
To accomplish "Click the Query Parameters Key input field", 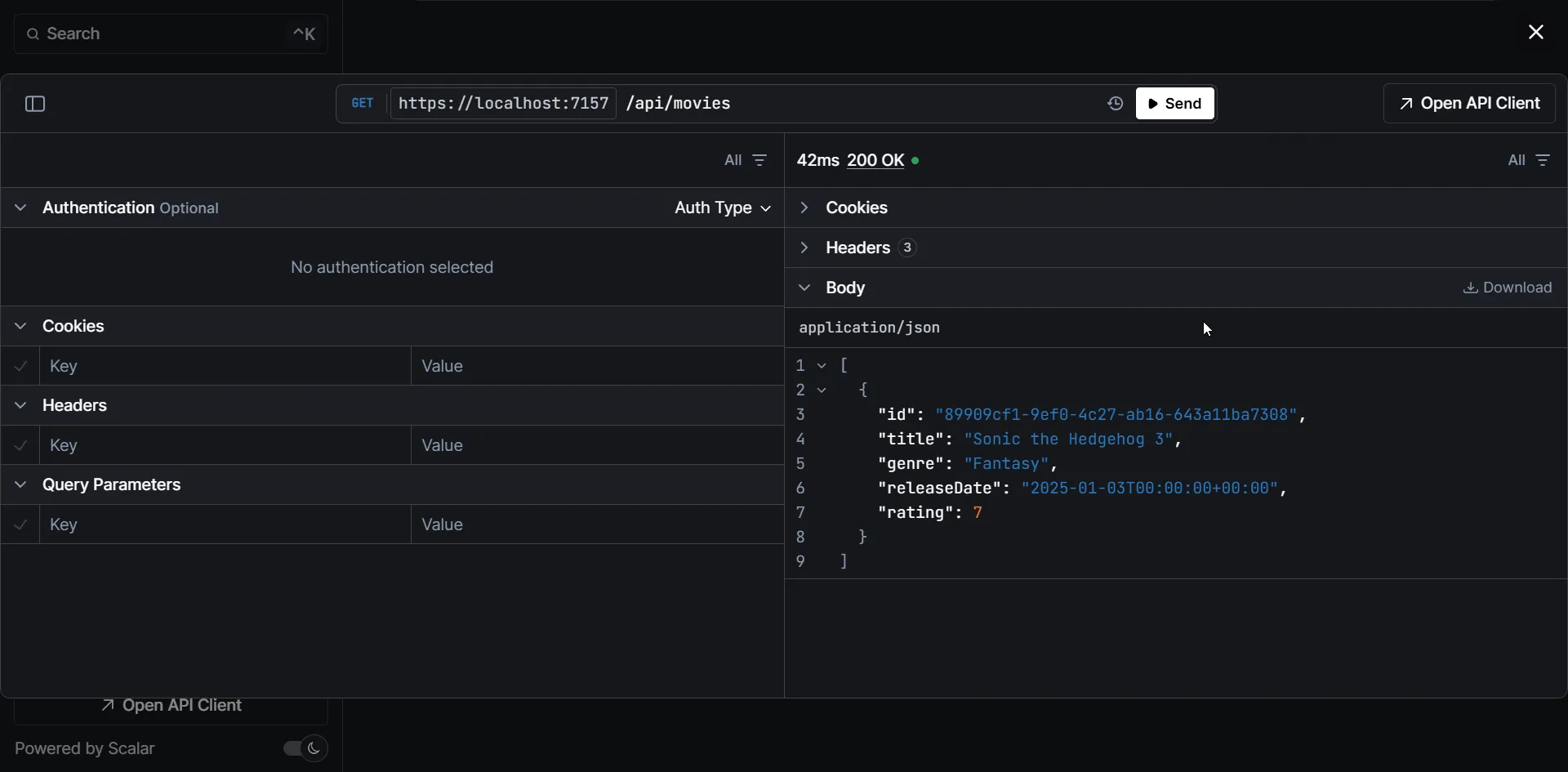I will pos(225,524).
